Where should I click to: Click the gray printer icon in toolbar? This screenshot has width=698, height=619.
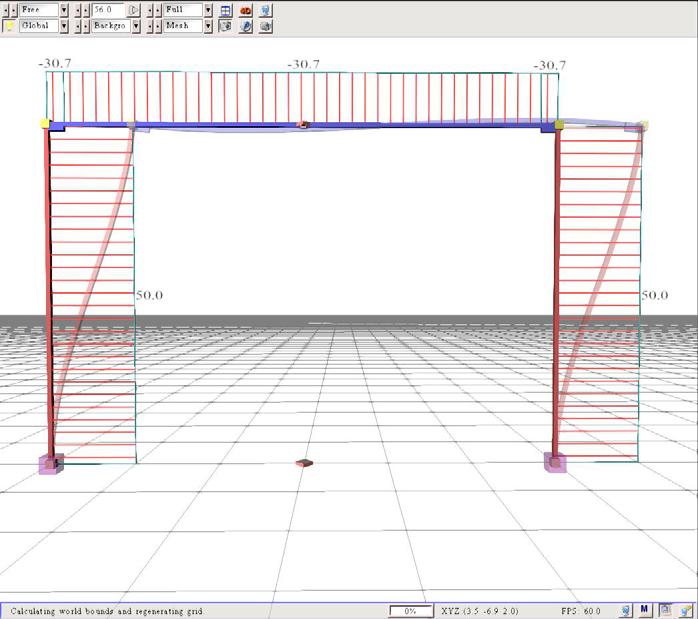click(x=265, y=26)
